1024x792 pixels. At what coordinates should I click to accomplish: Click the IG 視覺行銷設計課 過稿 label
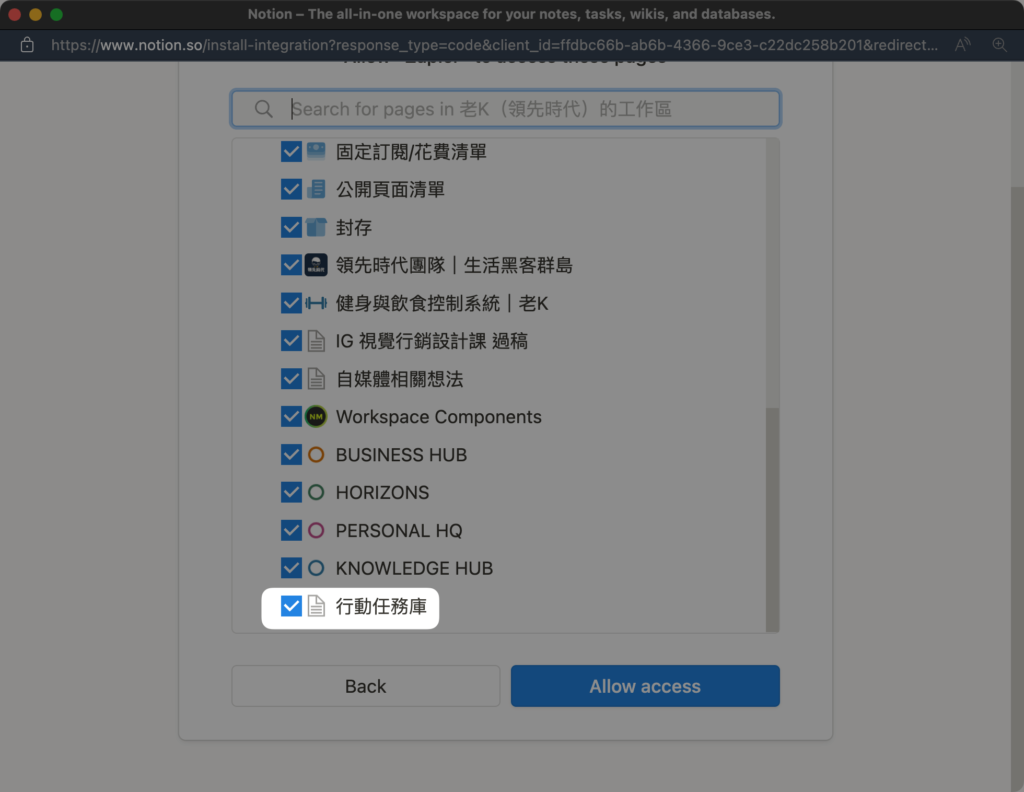tap(432, 341)
